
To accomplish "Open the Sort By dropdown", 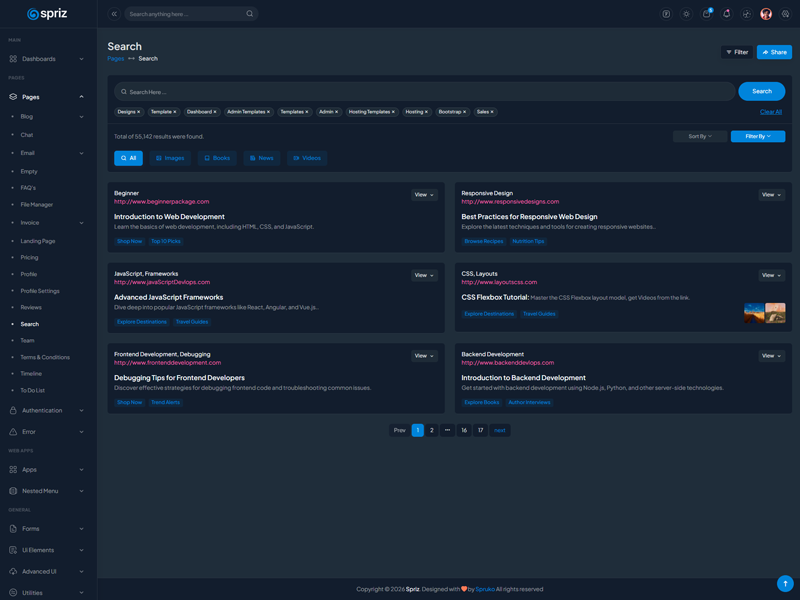I will (699, 136).
